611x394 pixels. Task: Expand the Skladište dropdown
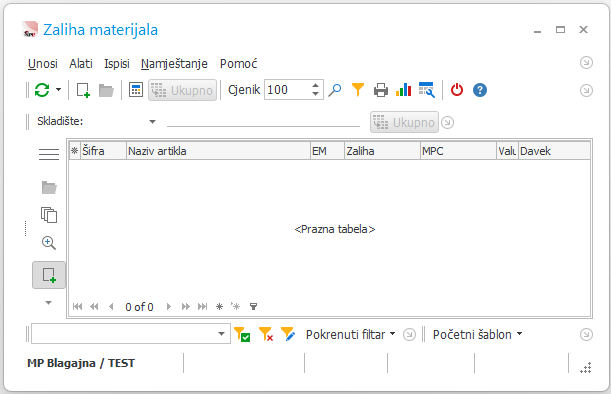point(152,122)
